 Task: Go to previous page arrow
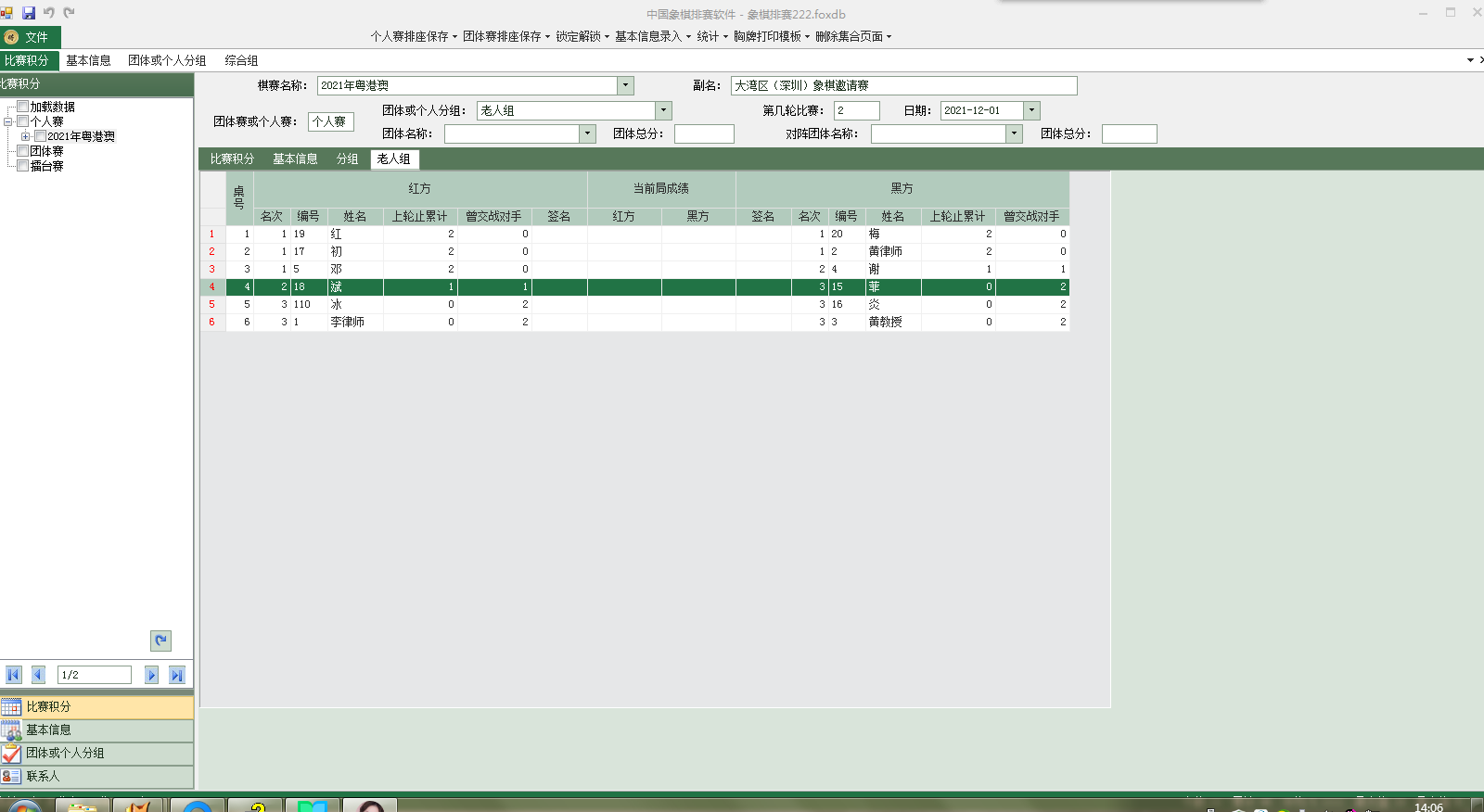pos(38,675)
